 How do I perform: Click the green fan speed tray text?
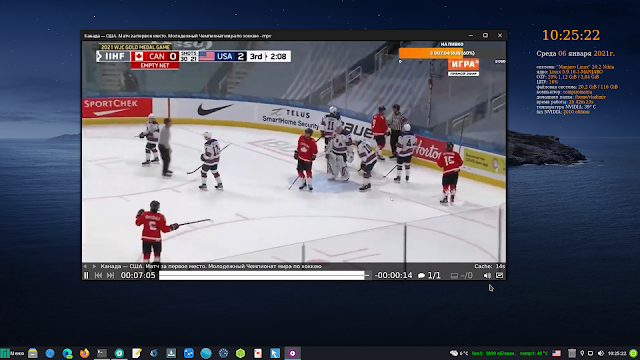point(493,353)
